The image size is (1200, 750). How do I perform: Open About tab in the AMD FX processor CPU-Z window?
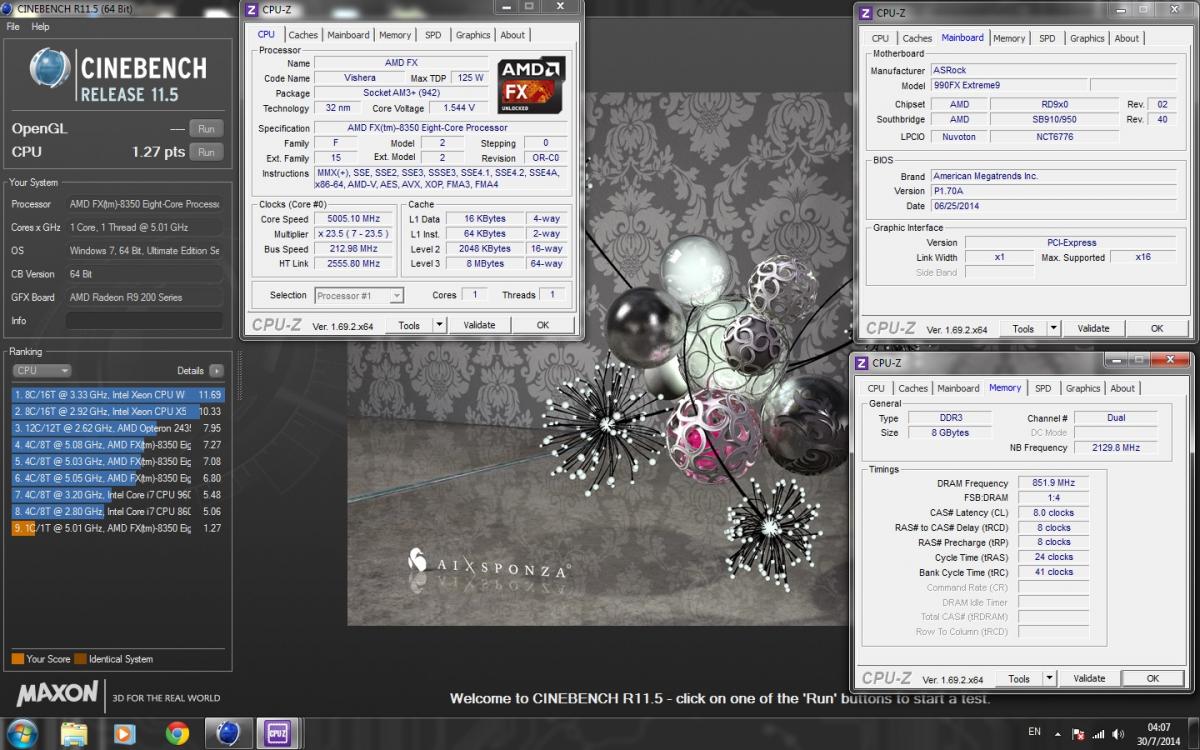[x=513, y=35]
